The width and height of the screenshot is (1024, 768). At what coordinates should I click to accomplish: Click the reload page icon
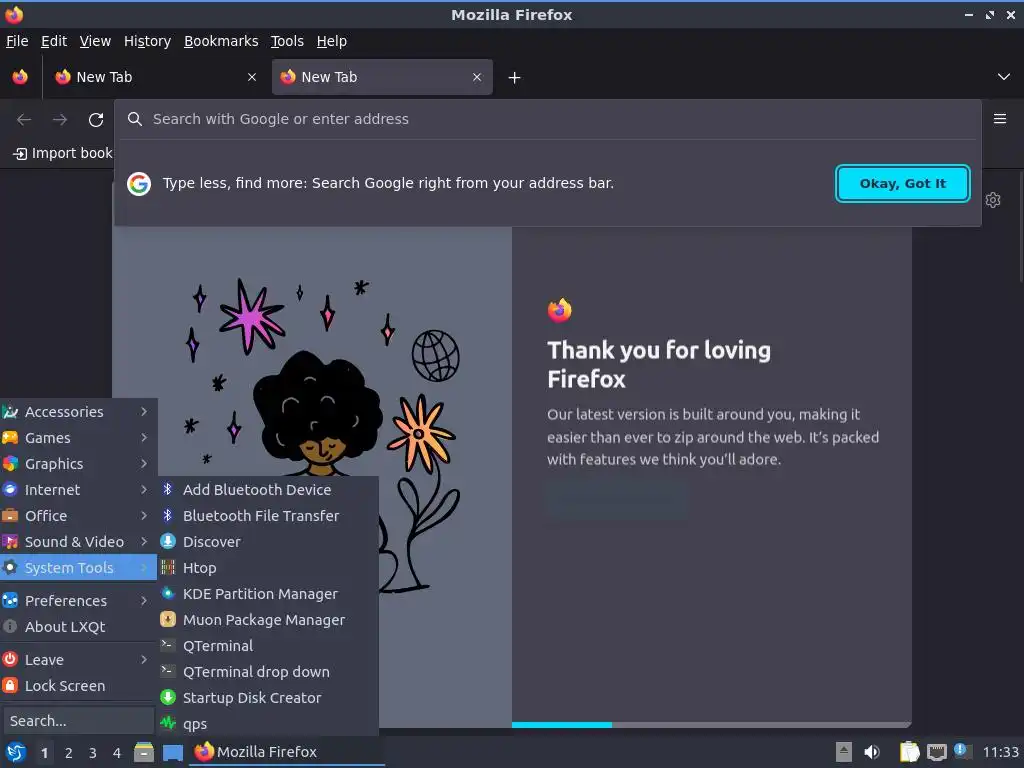pyautogui.click(x=96, y=120)
